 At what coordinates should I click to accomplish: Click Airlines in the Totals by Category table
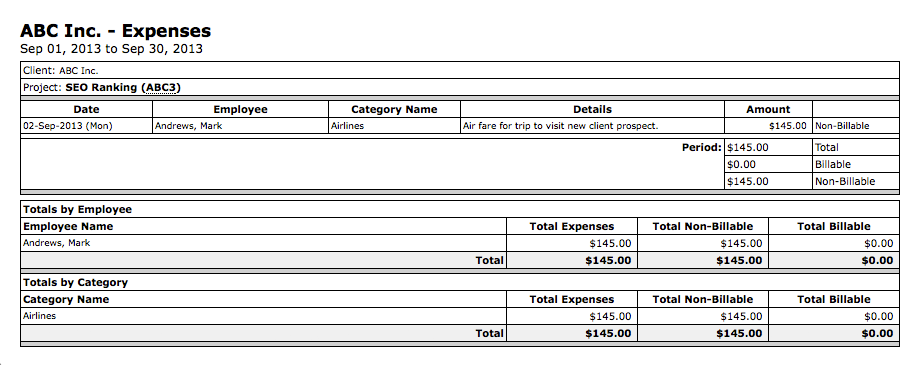point(39,316)
